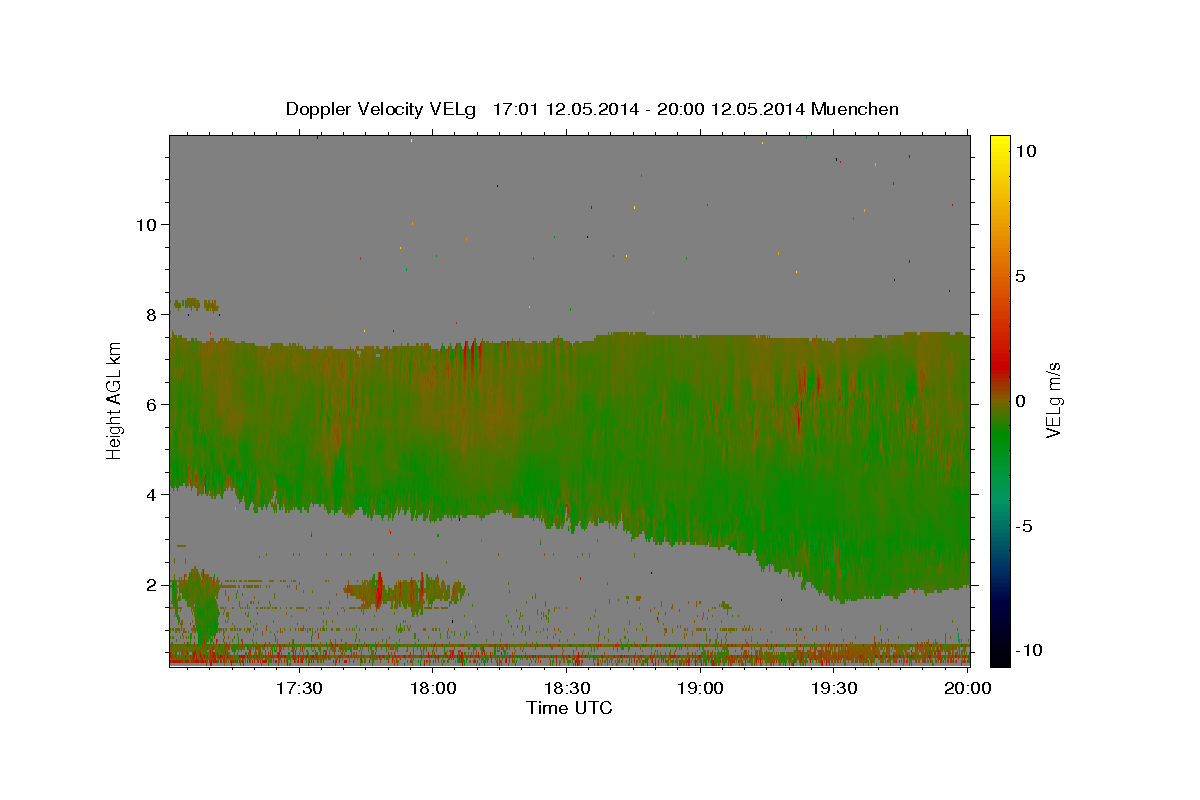This screenshot has height=800, width=1200.
Task: Click the 17:30 time tick label
Action: point(299,688)
